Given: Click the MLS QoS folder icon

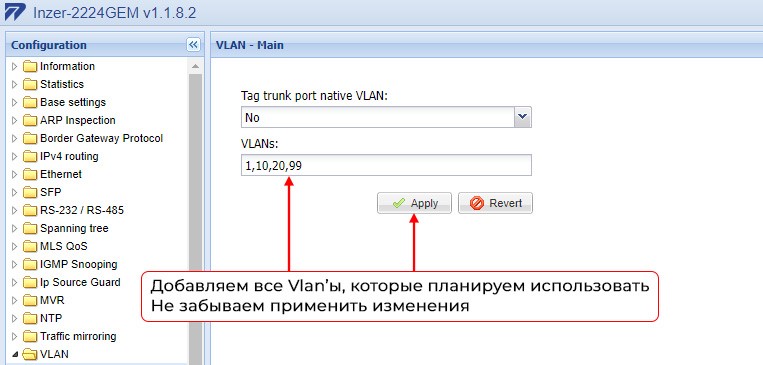Looking at the screenshot, I should pos(30,246).
